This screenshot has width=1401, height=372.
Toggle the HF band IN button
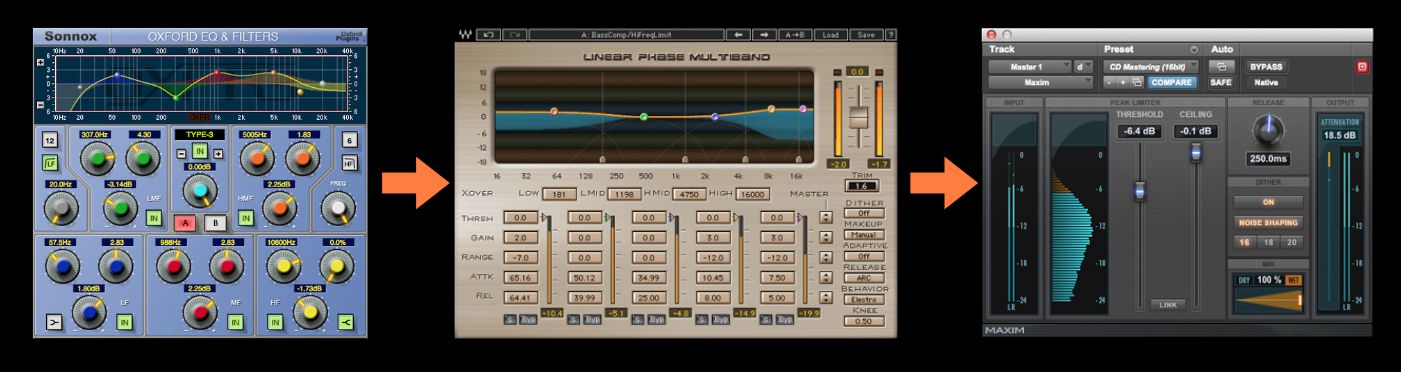[x=275, y=322]
